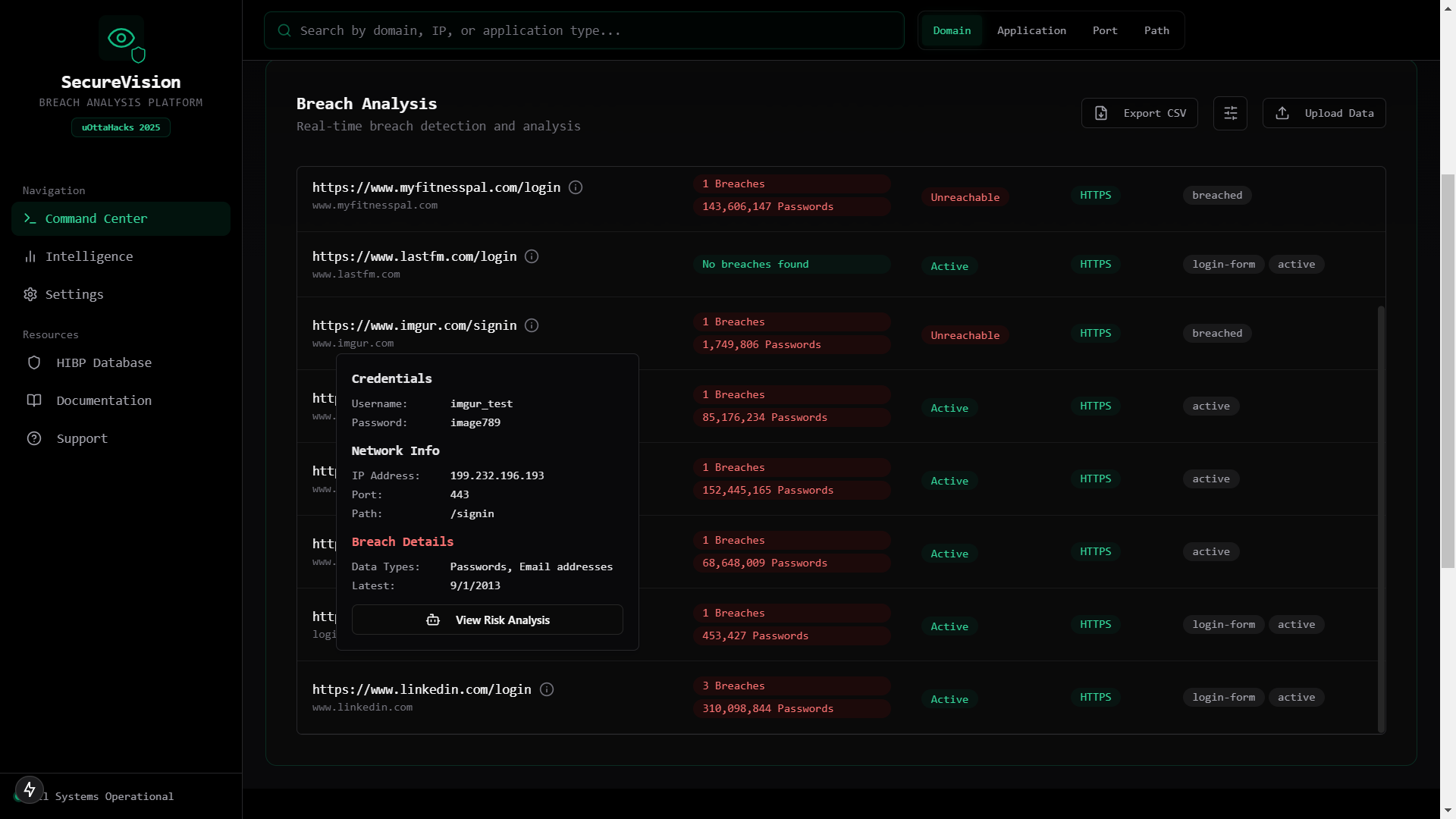1456x819 pixels.
Task: Open Intelligence in the navigation
Action: click(x=89, y=256)
